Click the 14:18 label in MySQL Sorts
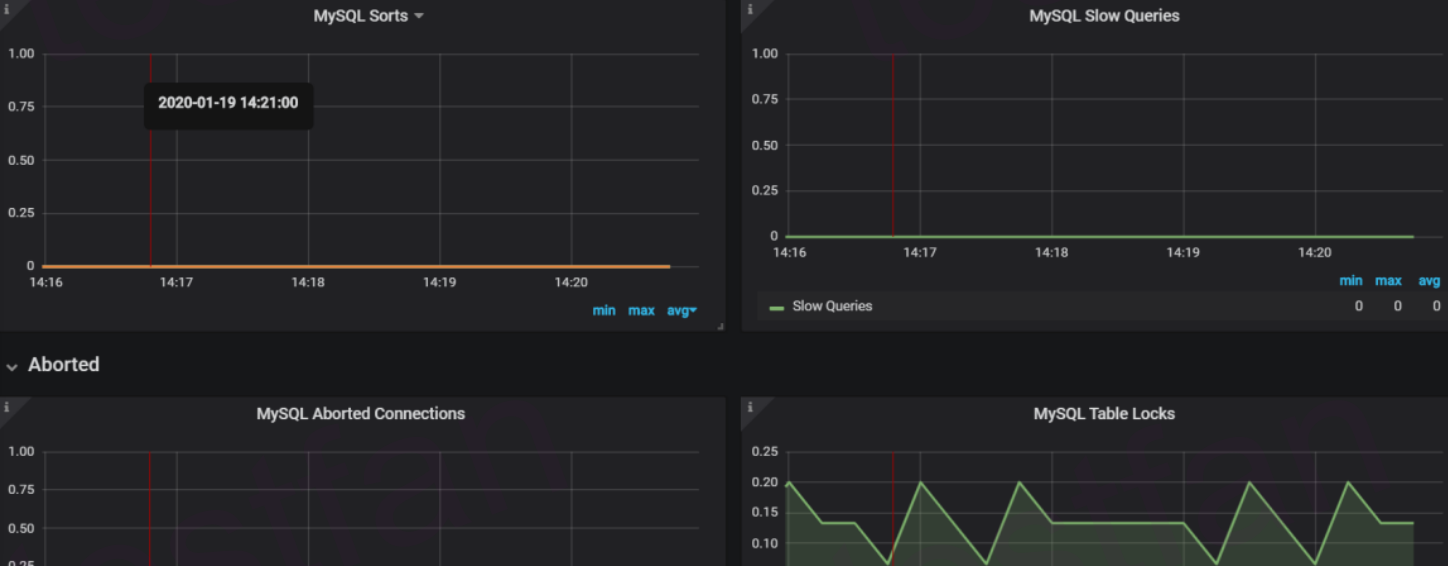Viewport: 1448px width, 566px height. click(x=308, y=283)
